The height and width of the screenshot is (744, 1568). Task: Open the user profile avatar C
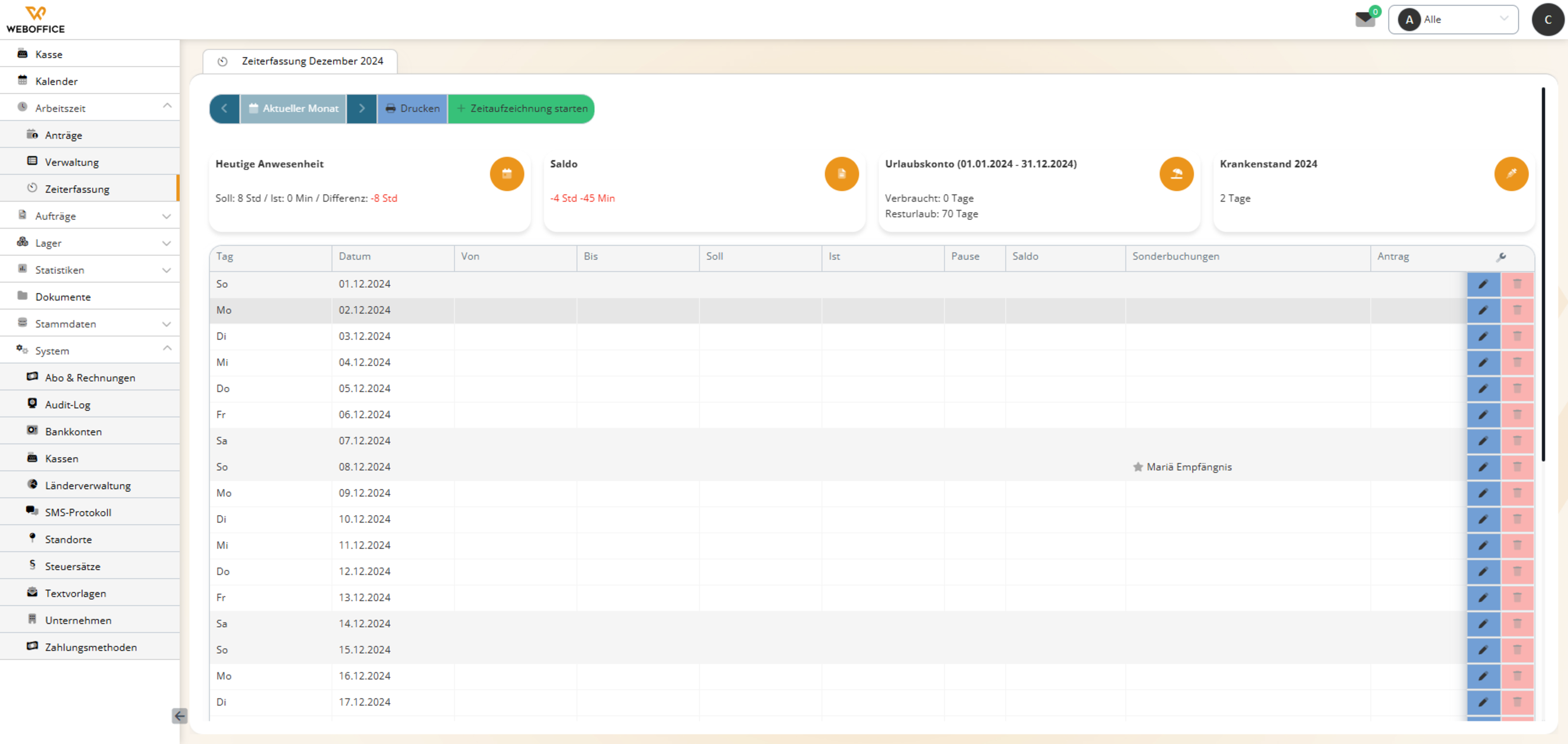point(1548,19)
